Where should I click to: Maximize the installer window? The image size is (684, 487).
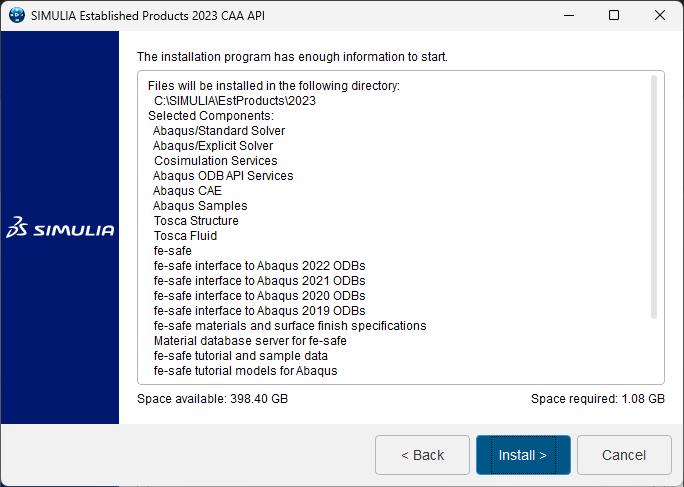pyautogui.click(x=614, y=15)
